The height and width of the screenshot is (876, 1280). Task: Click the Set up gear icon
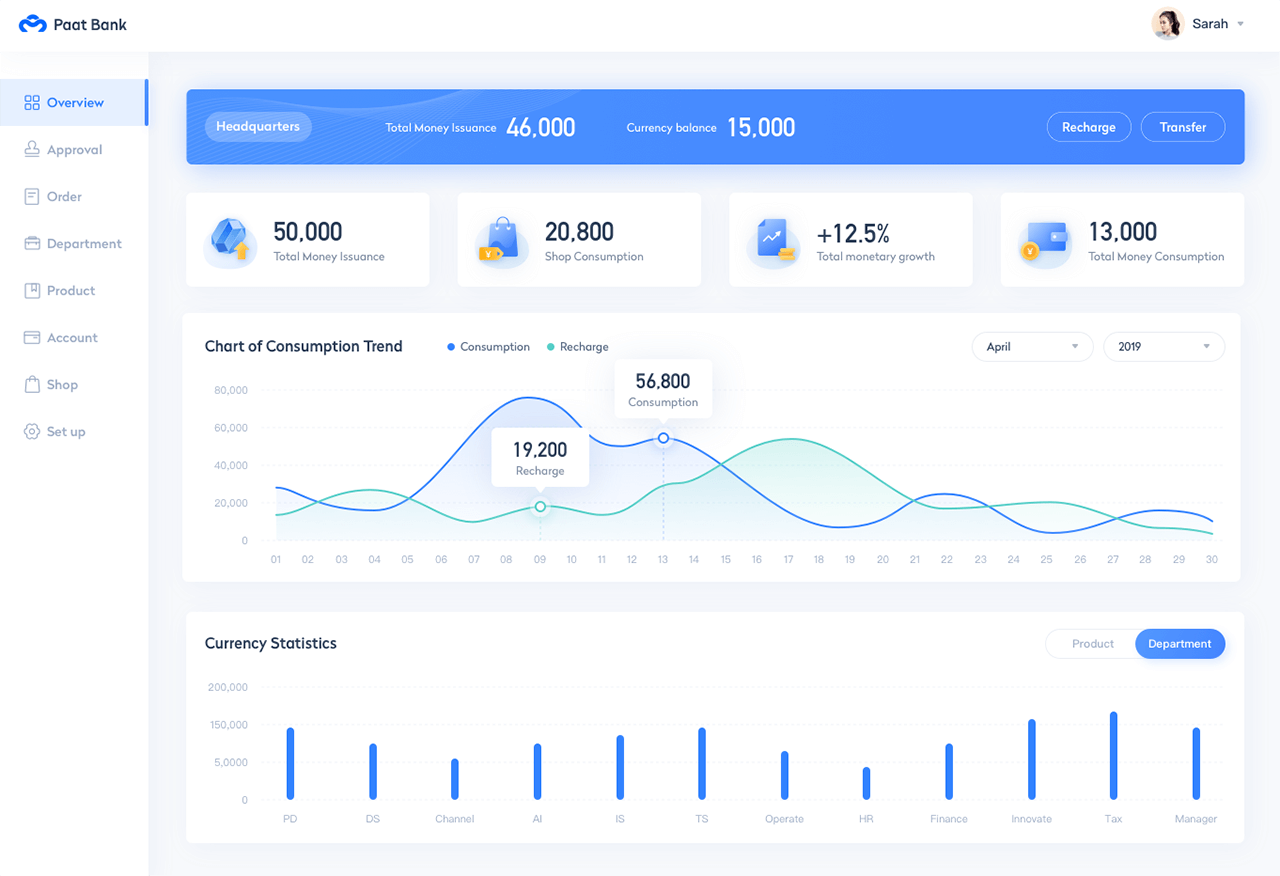pos(32,432)
